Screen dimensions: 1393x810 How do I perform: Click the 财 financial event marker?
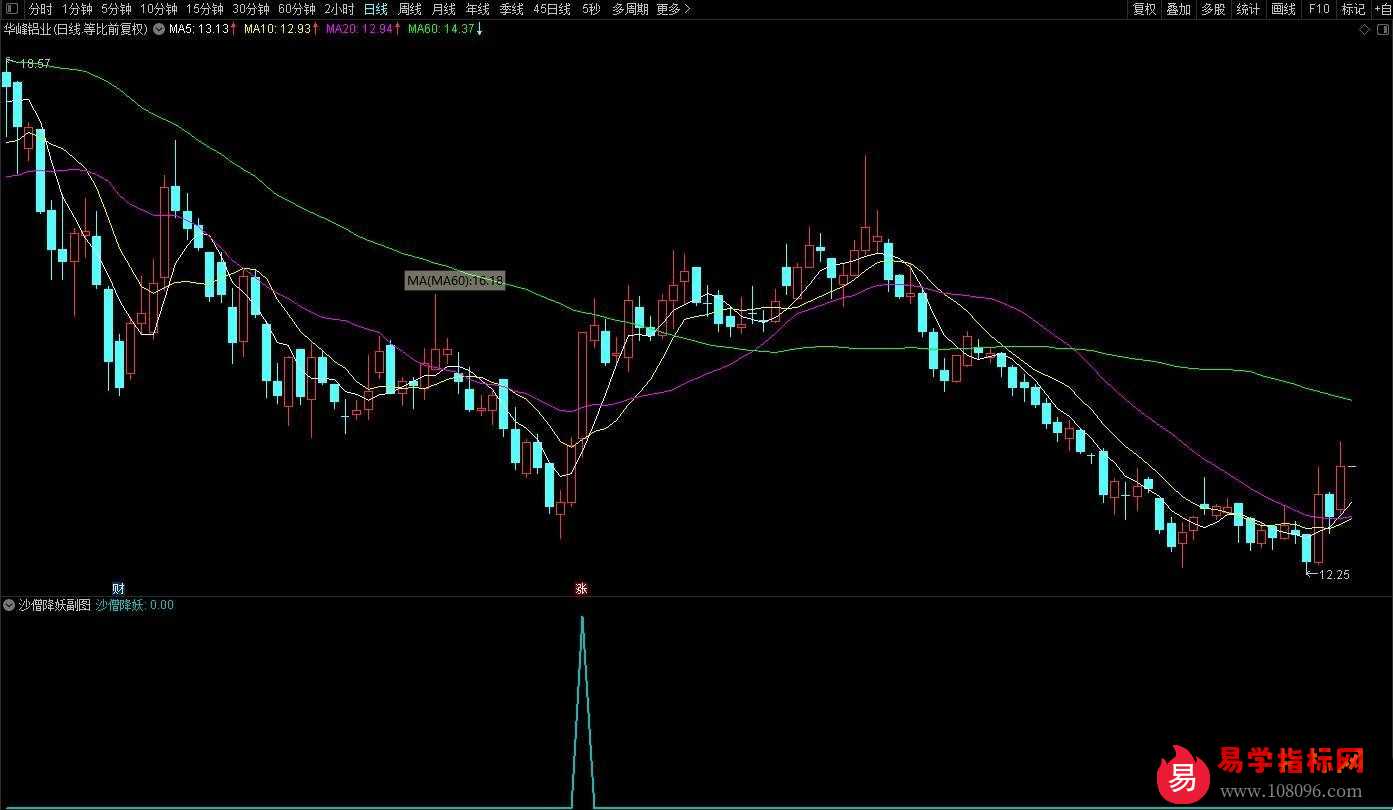(118, 588)
